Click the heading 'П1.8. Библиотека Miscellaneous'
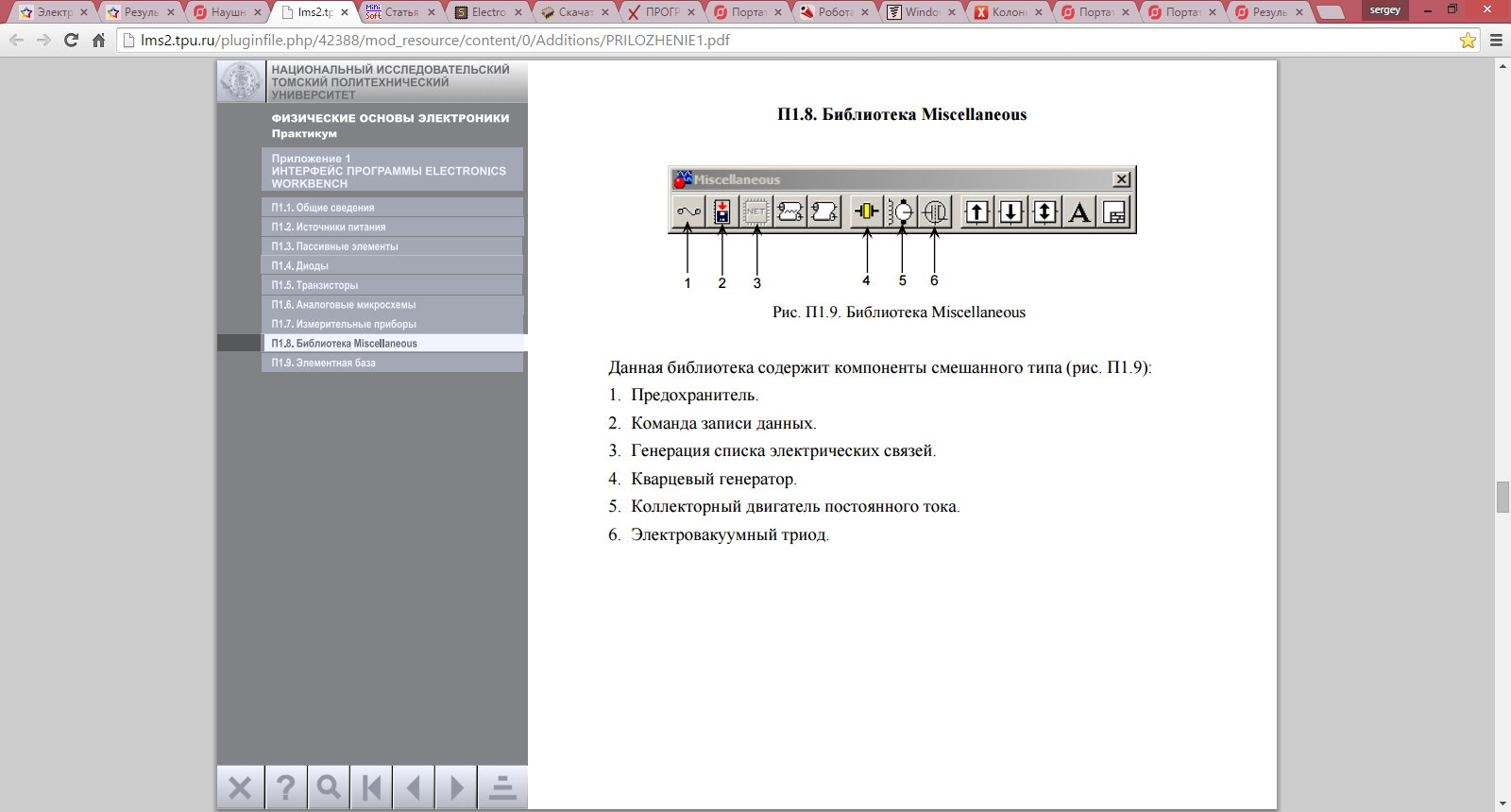This screenshot has width=1511, height=812. 902,114
